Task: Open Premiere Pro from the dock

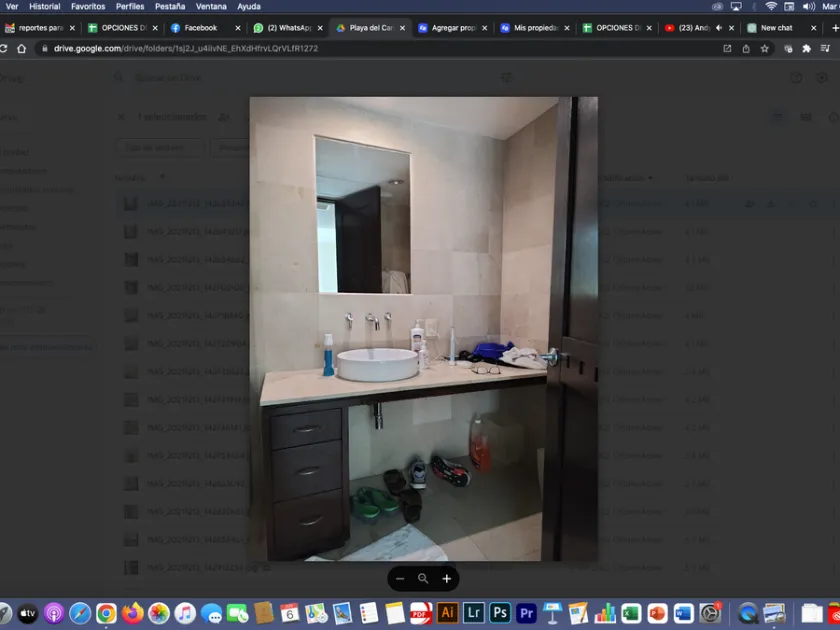Action: 526,613
